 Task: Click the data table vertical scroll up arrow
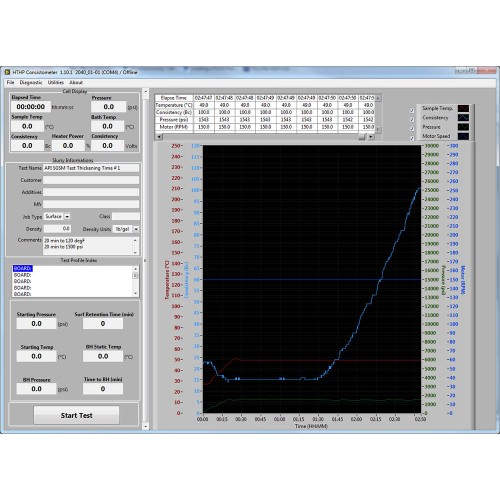click(x=378, y=98)
